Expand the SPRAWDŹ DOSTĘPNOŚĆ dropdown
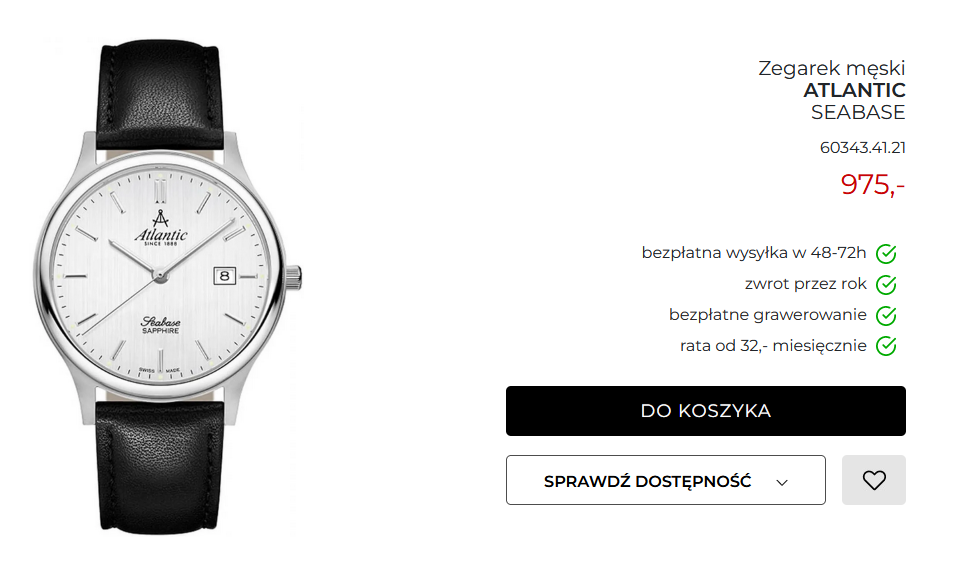The image size is (956, 570). pyautogui.click(x=665, y=480)
